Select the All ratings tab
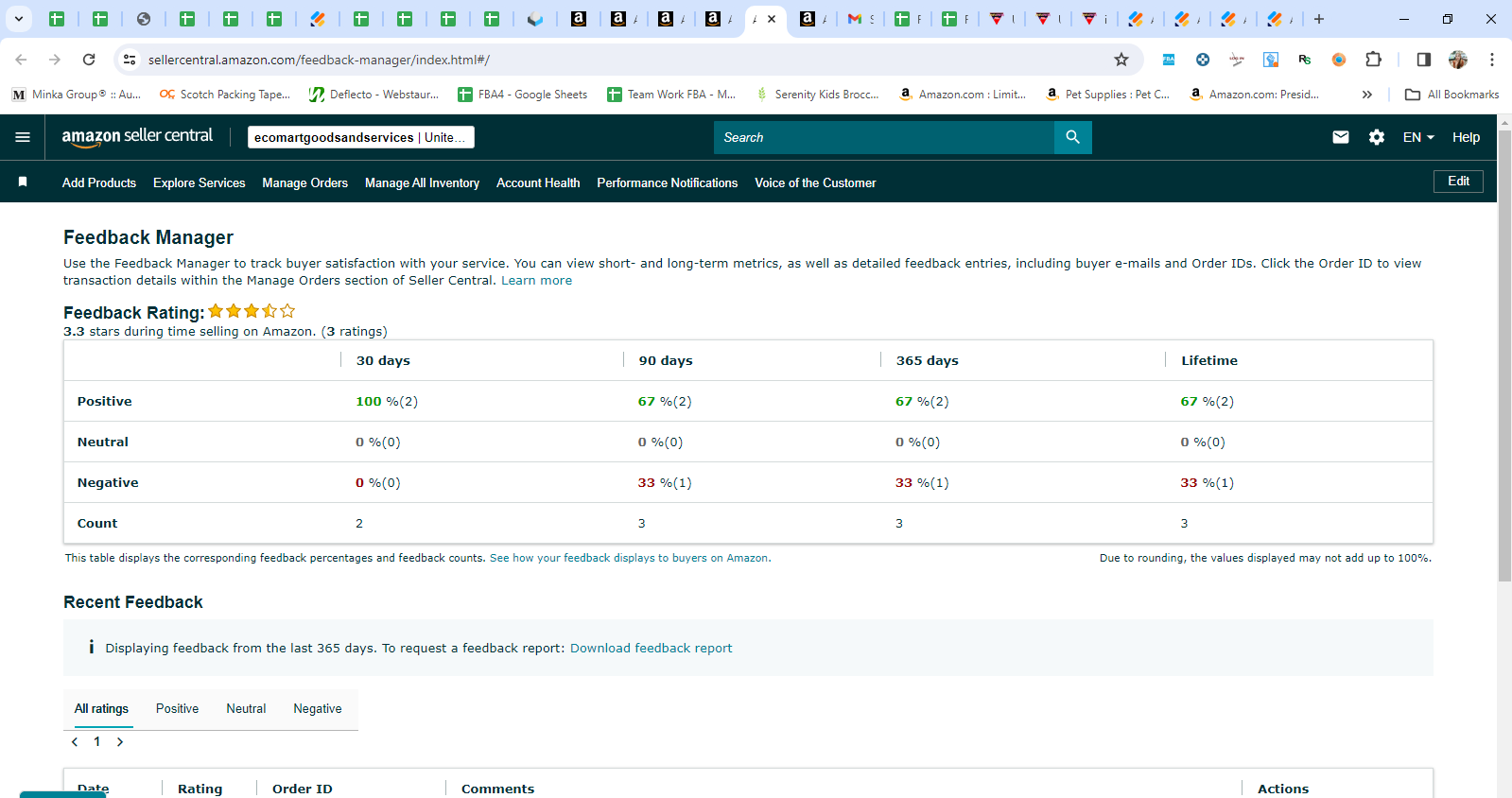1512x798 pixels. [101, 708]
